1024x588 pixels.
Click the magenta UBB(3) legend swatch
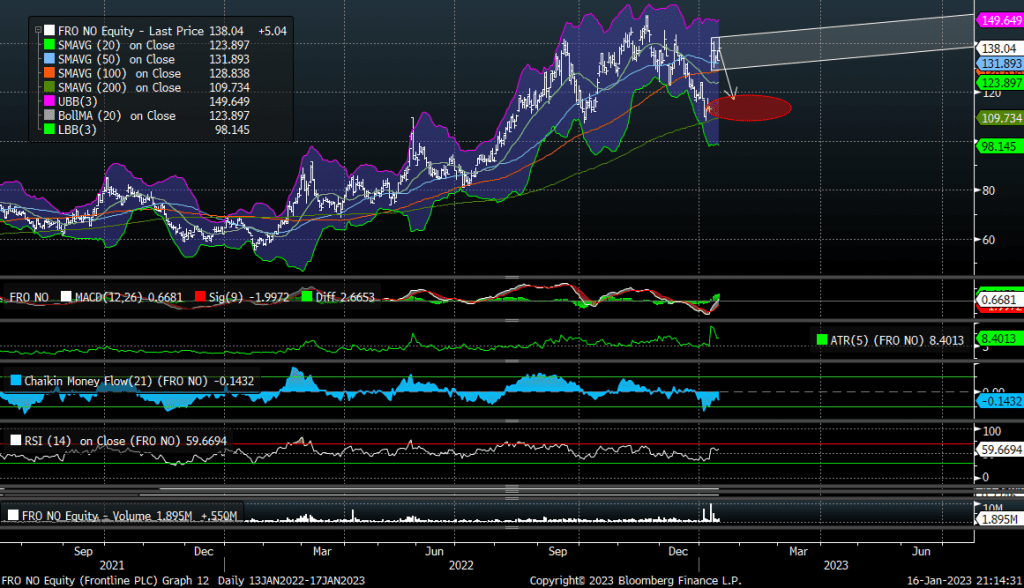point(49,101)
